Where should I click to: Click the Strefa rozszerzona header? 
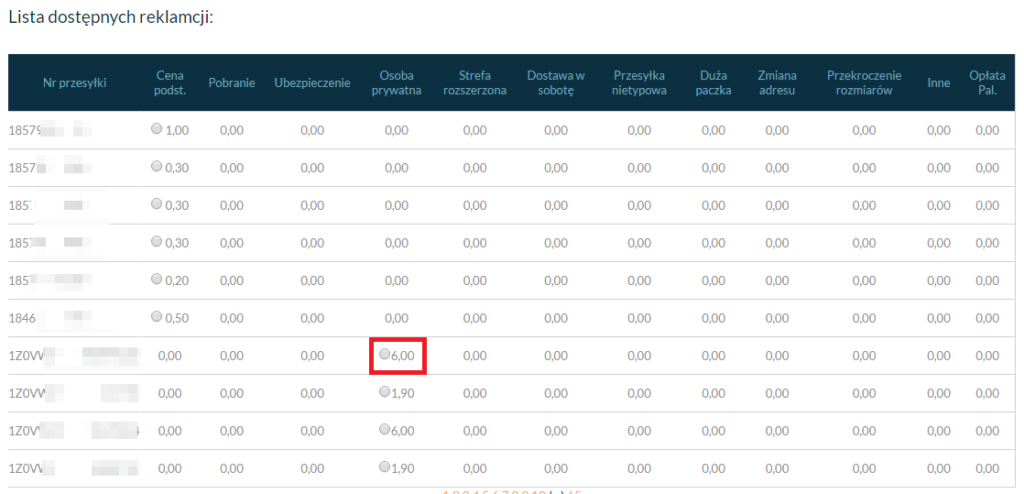pos(475,83)
